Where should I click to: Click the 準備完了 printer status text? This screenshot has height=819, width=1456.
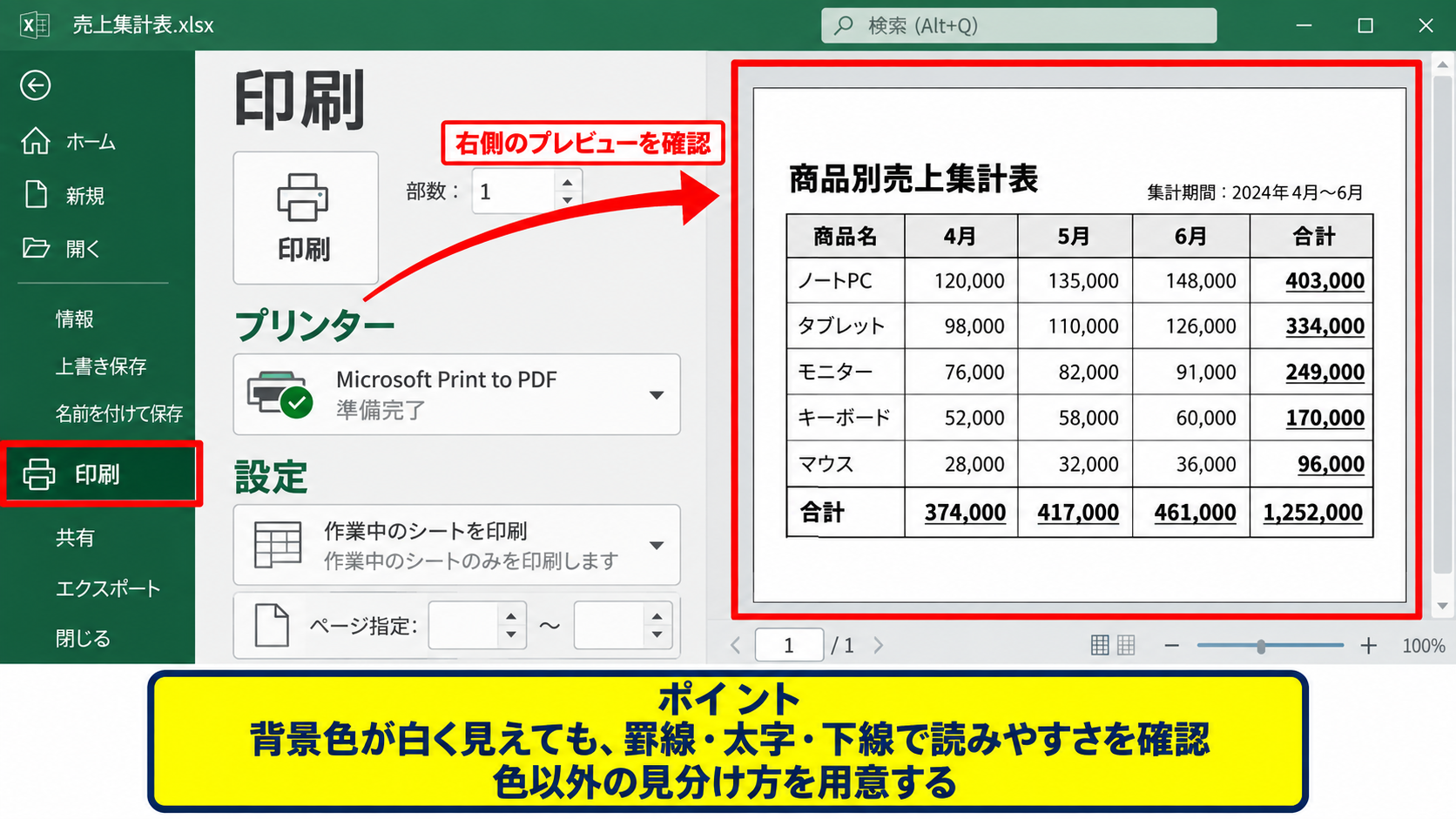click(x=381, y=410)
